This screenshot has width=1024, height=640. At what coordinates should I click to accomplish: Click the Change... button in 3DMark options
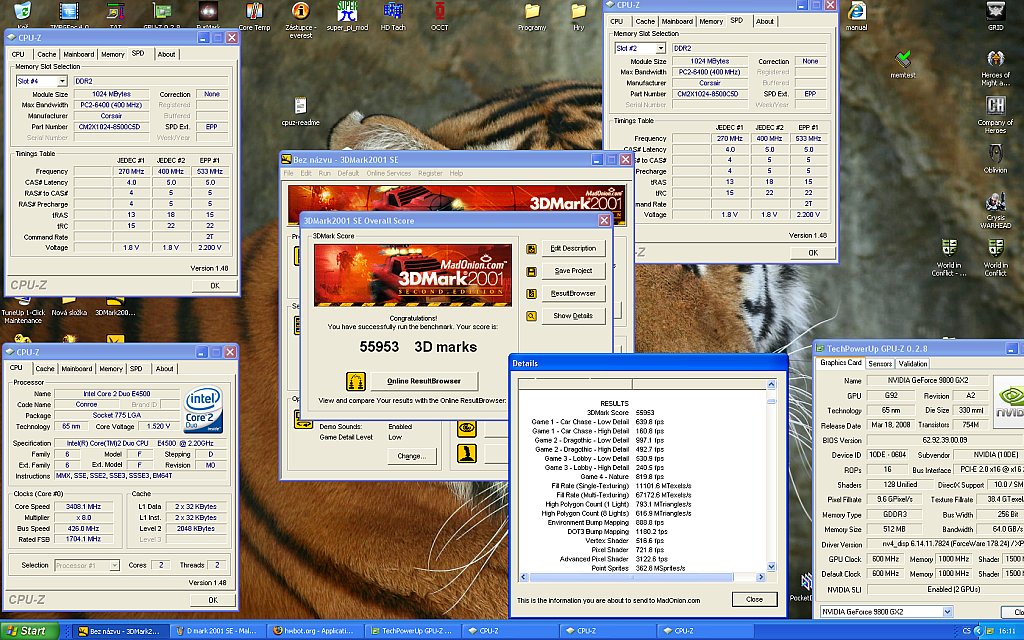[411, 456]
